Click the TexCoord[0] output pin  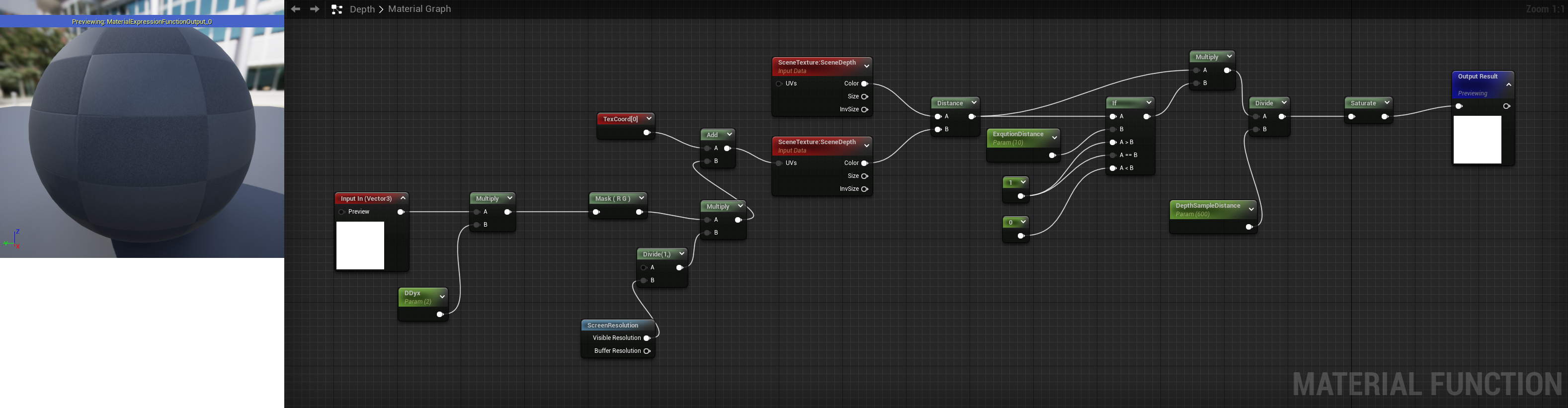(x=647, y=133)
